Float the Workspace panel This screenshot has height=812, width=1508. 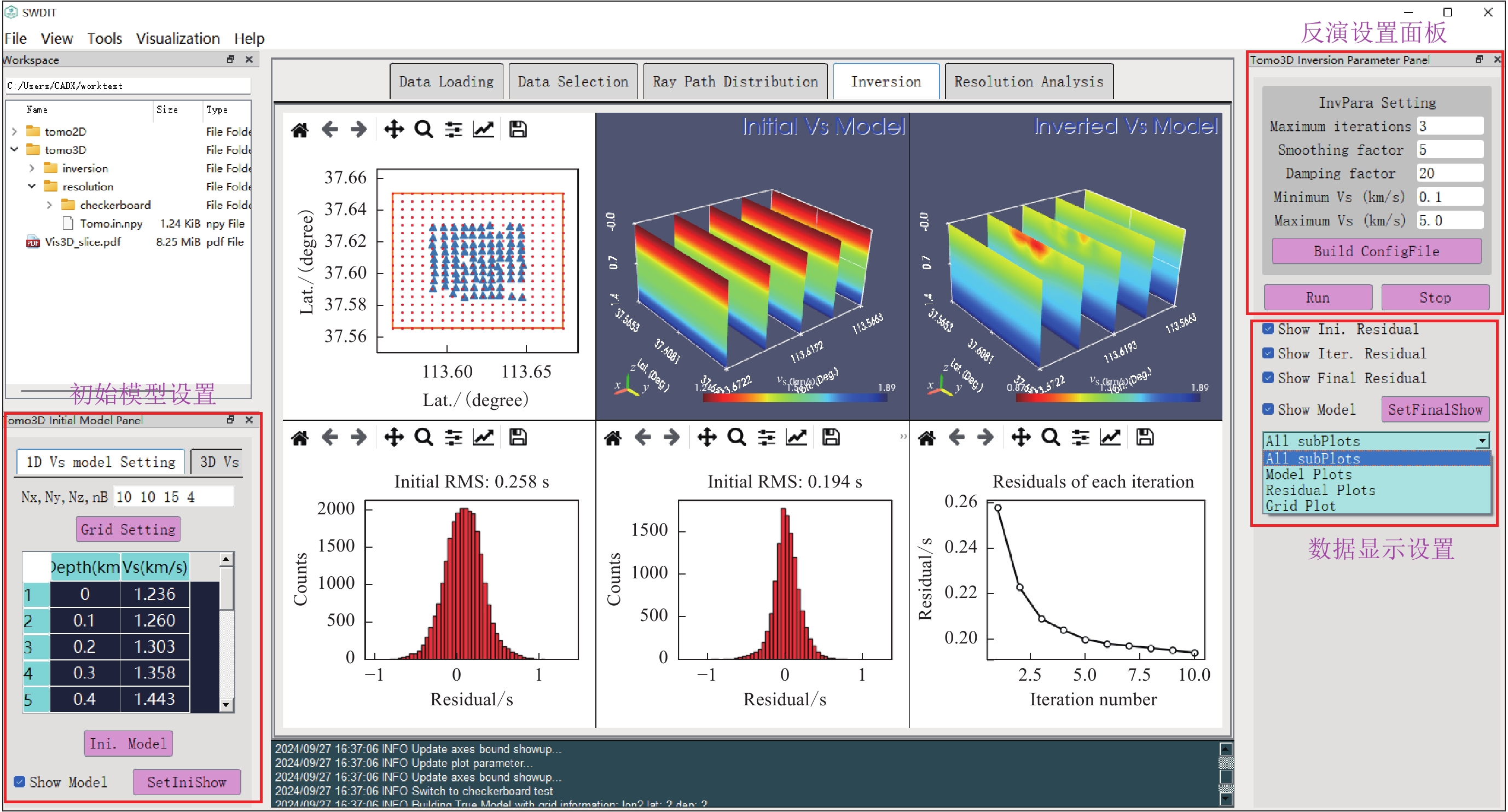230,59
